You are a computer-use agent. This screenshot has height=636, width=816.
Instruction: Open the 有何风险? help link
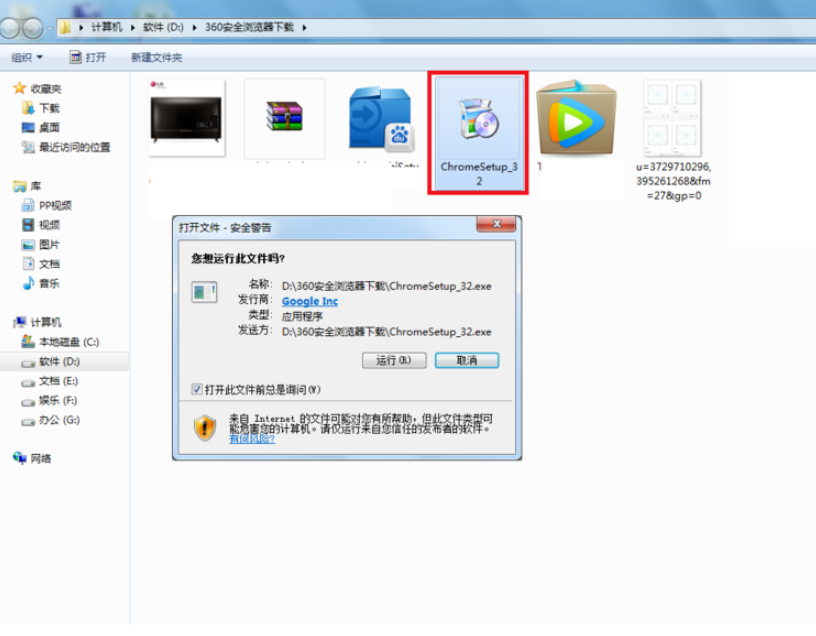(251, 438)
